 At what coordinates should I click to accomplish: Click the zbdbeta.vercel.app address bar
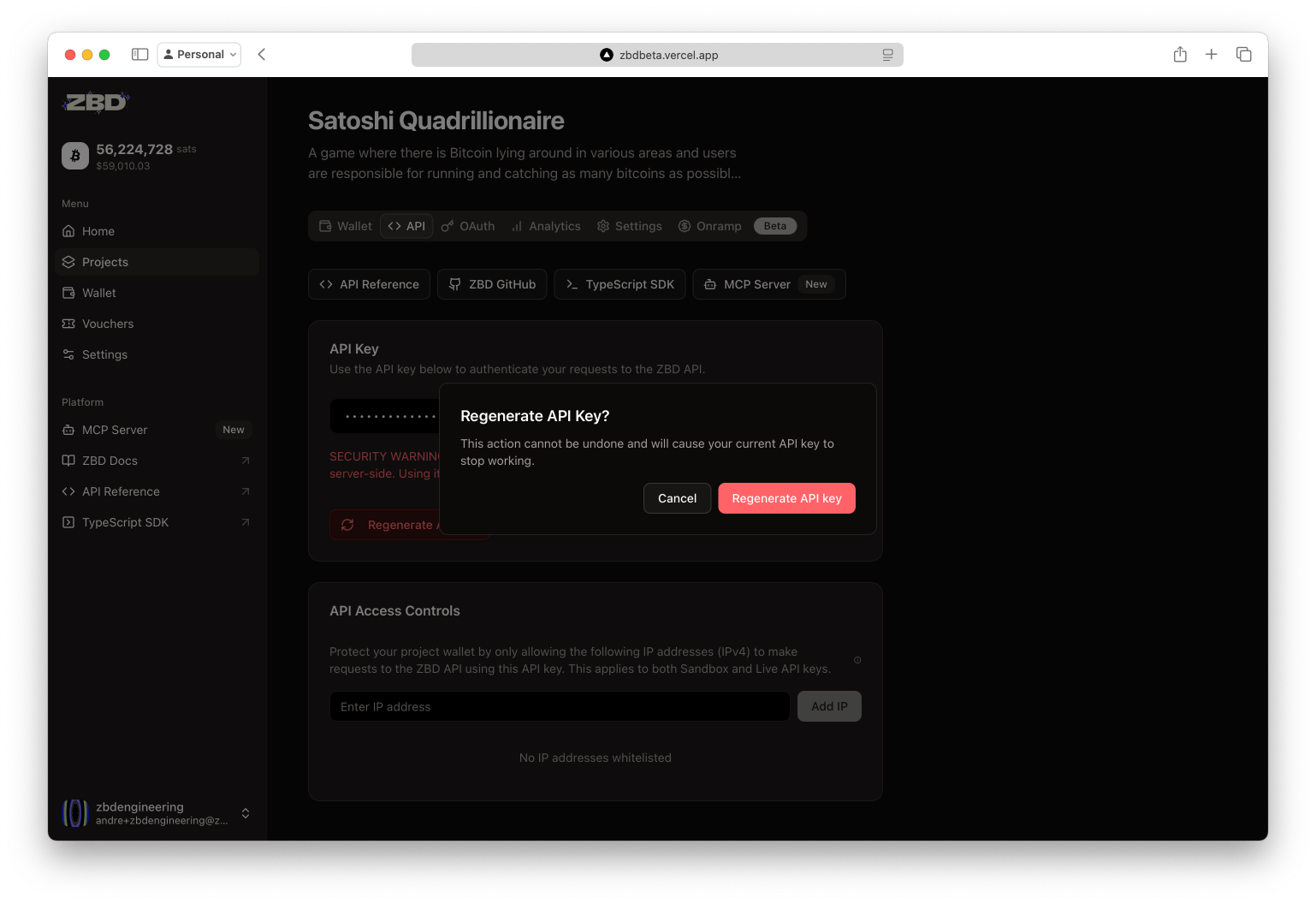point(657,55)
